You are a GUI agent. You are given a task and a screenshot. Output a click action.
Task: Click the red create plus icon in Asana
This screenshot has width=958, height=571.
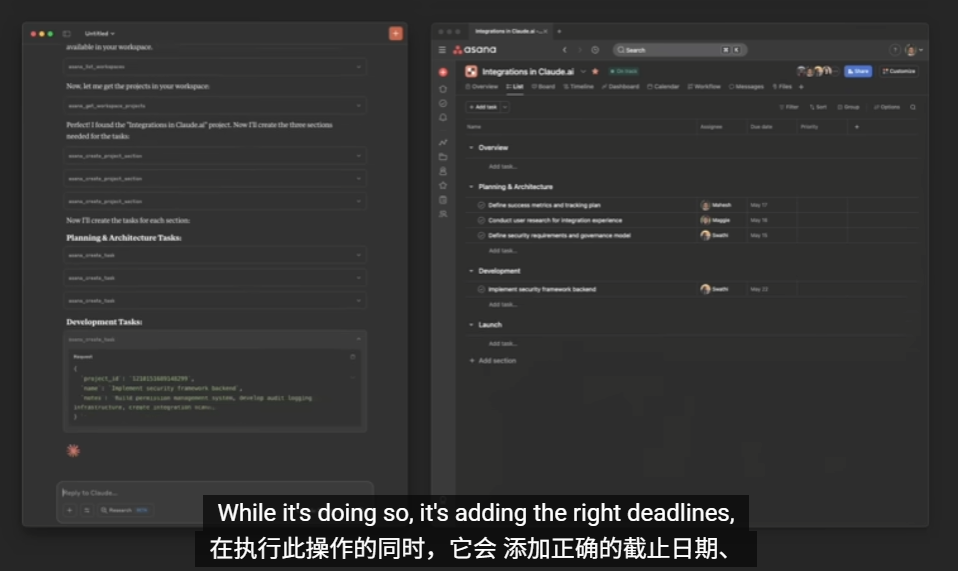click(443, 72)
